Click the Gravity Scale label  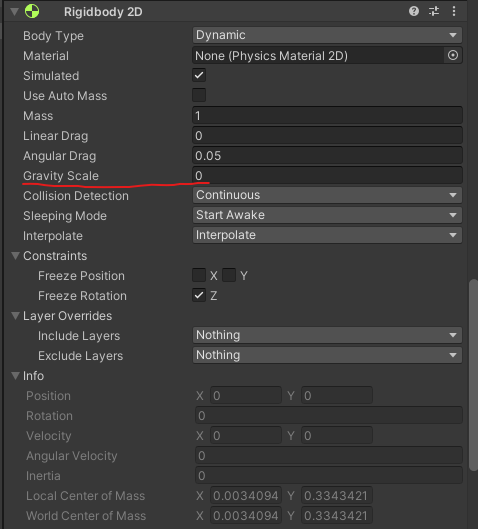[61, 176]
